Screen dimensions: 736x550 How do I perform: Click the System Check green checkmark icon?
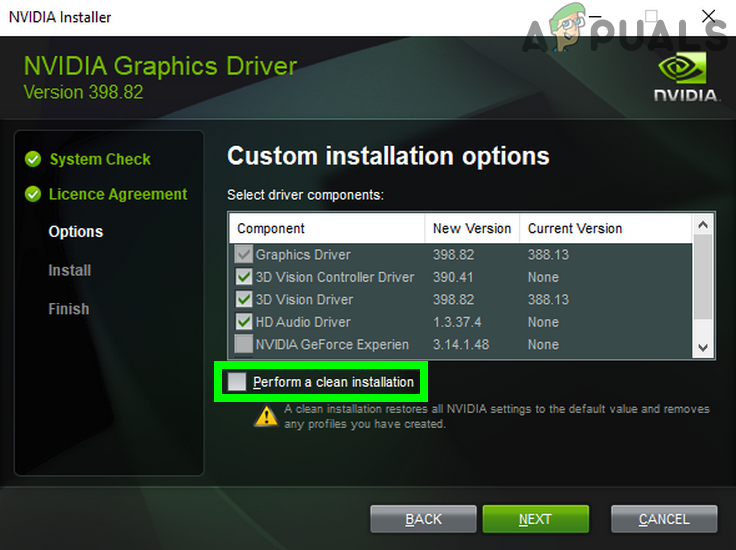(33, 159)
